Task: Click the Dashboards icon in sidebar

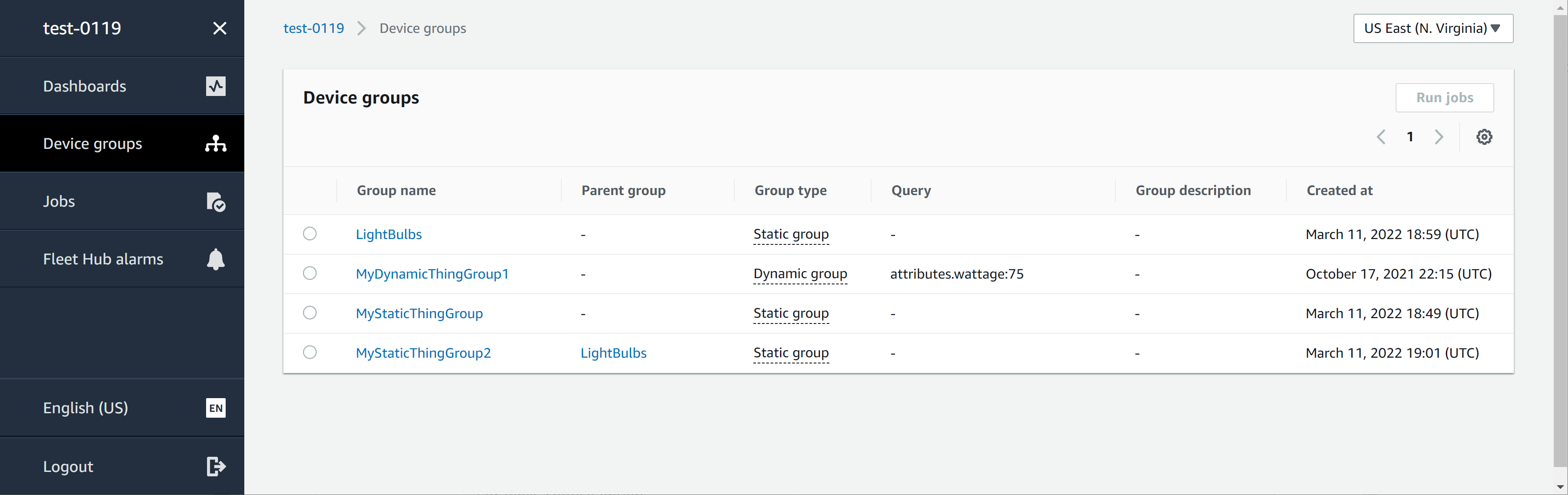Action: coord(216,85)
